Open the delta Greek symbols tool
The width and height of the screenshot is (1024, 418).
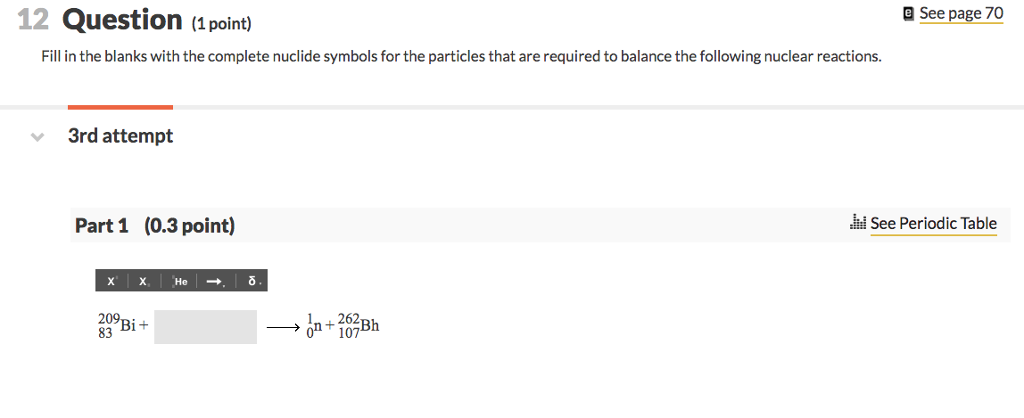(253, 281)
